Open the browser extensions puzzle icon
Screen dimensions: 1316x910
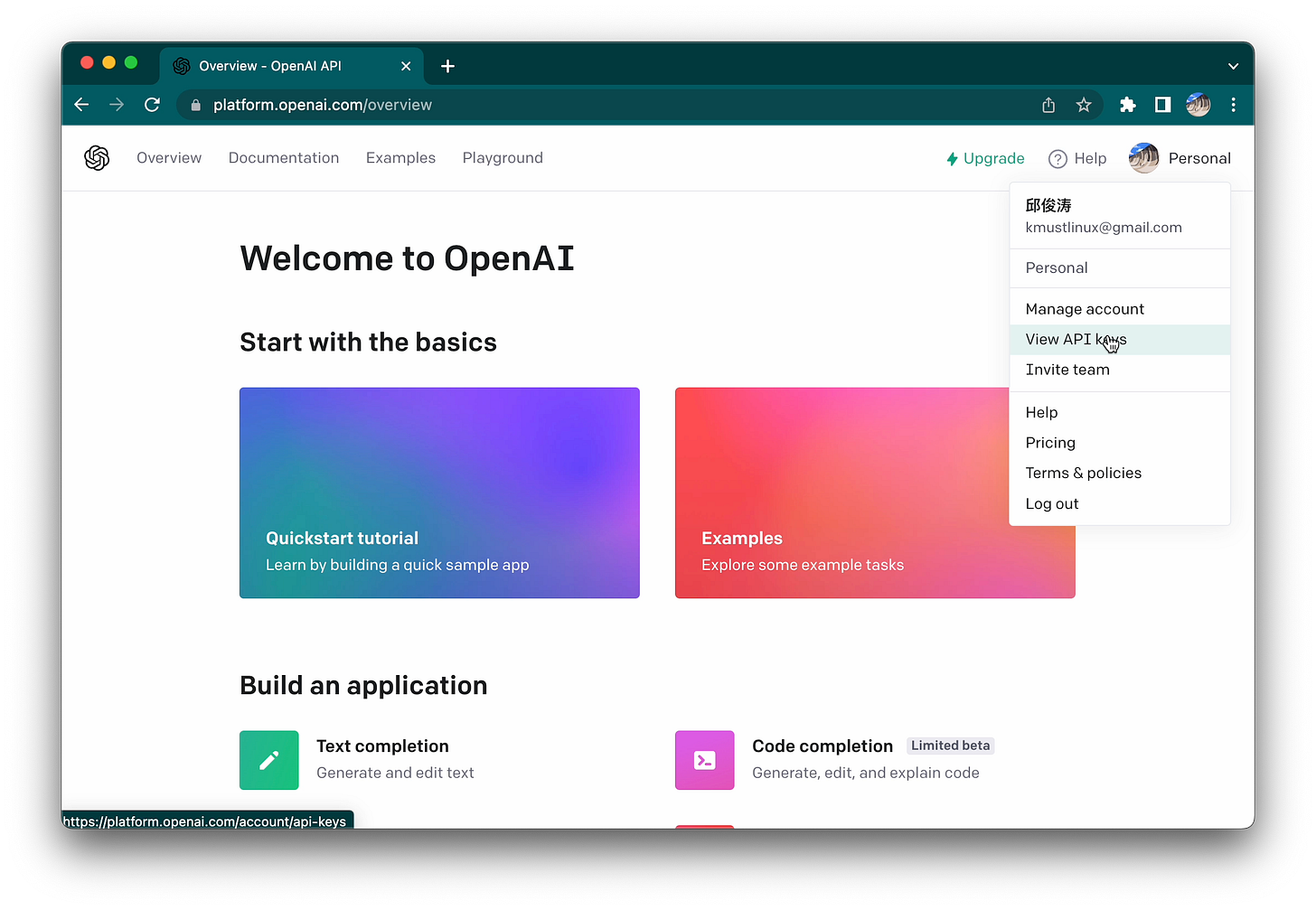click(1127, 105)
